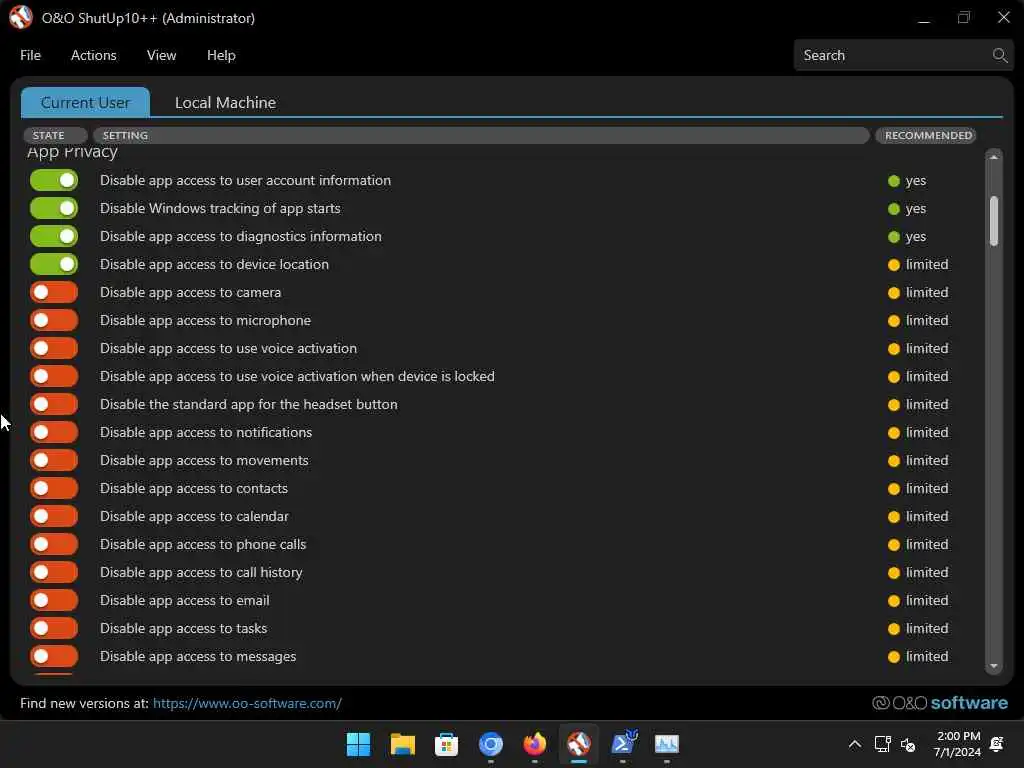Click the O&O ShutUp10++ title bar logo
The image size is (1024, 768).
(21, 18)
